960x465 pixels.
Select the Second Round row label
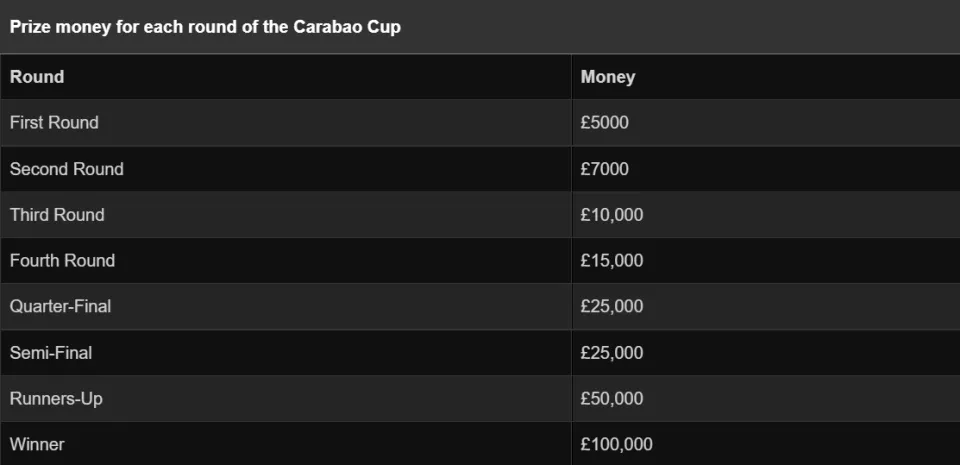tap(67, 169)
